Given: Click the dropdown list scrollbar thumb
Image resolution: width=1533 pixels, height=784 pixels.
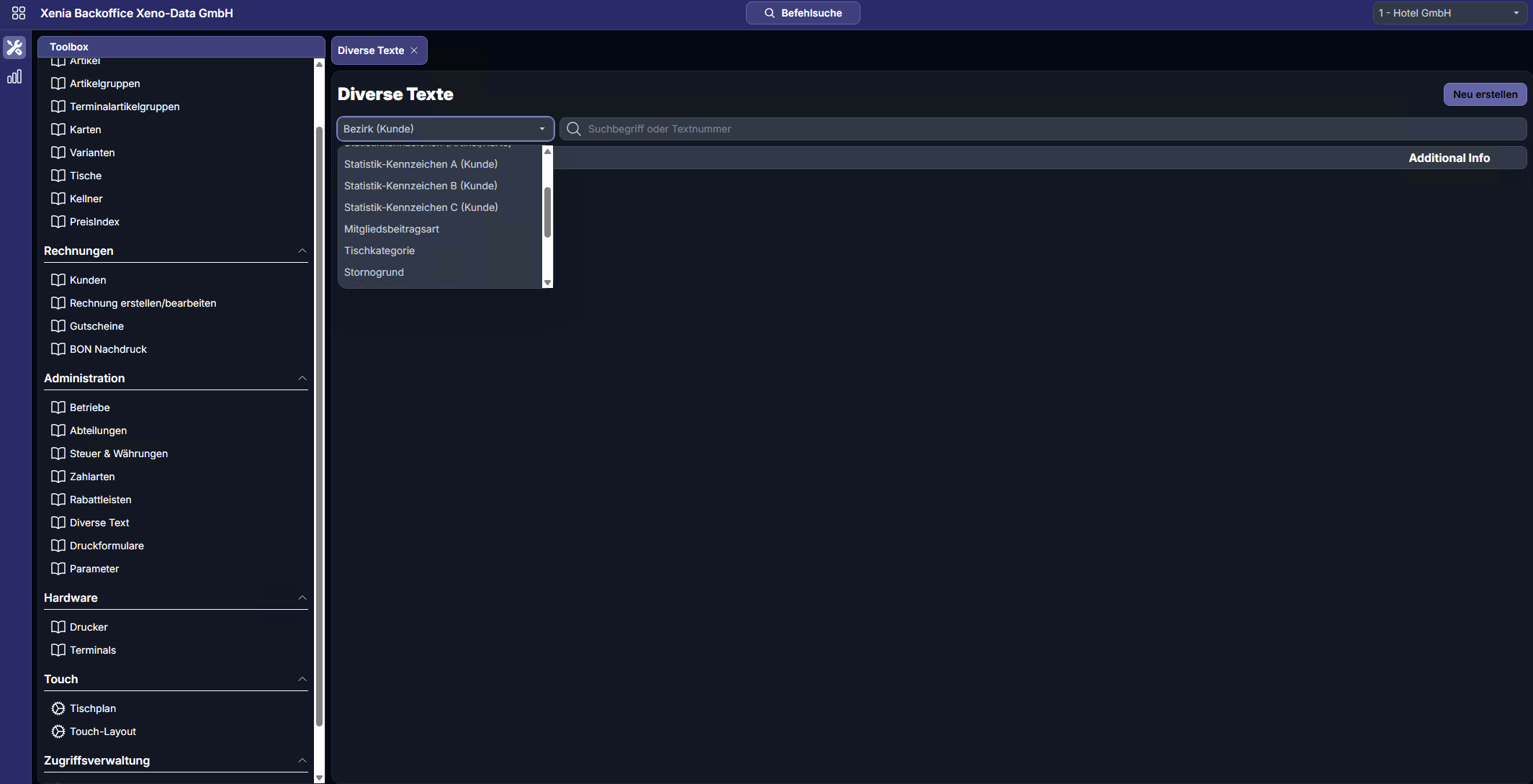Looking at the screenshot, I should click(547, 212).
